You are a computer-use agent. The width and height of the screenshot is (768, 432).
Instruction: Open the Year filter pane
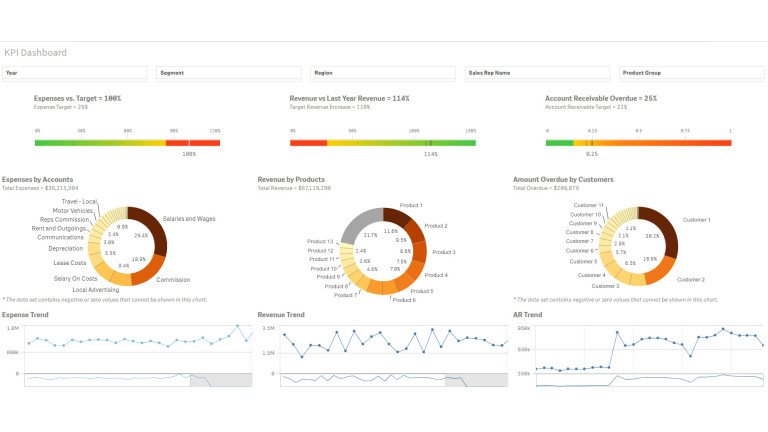75,73
